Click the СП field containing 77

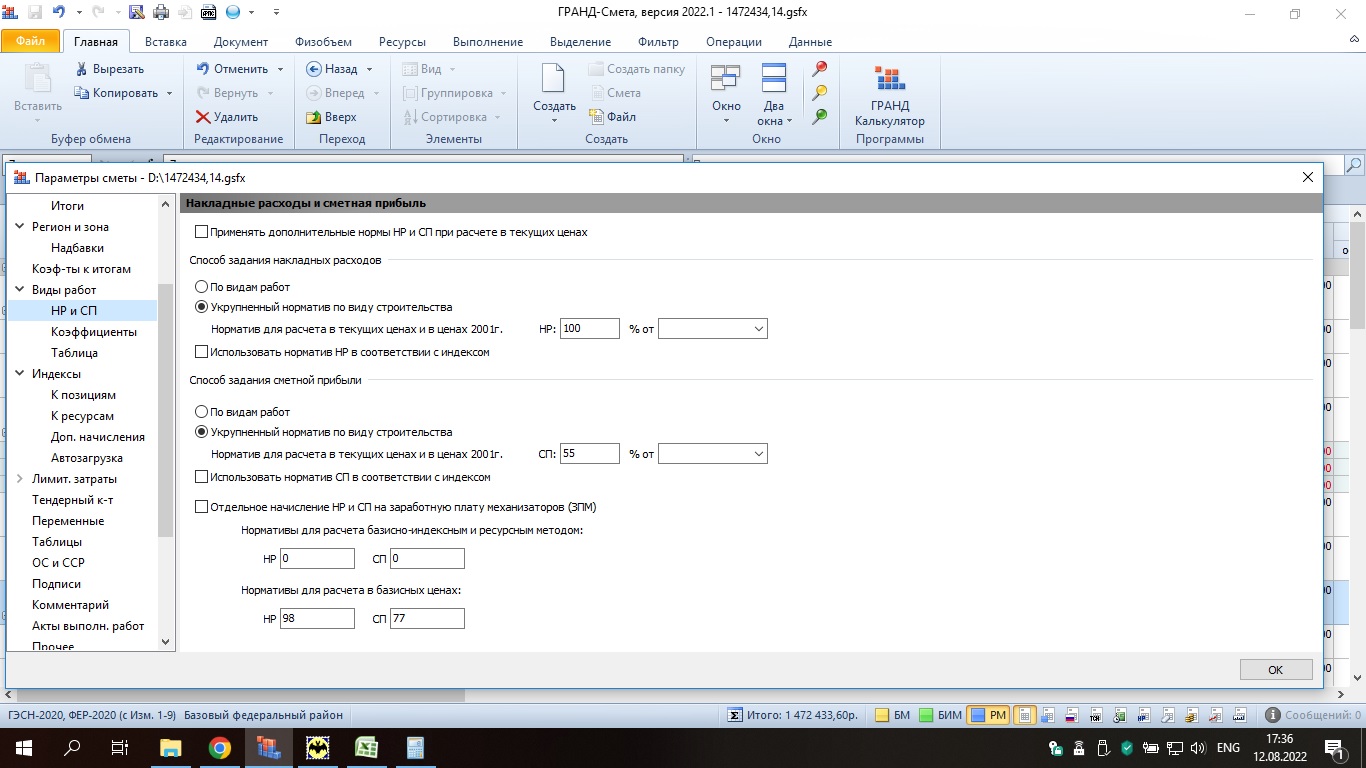pyautogui.click(x=427, y=619)
